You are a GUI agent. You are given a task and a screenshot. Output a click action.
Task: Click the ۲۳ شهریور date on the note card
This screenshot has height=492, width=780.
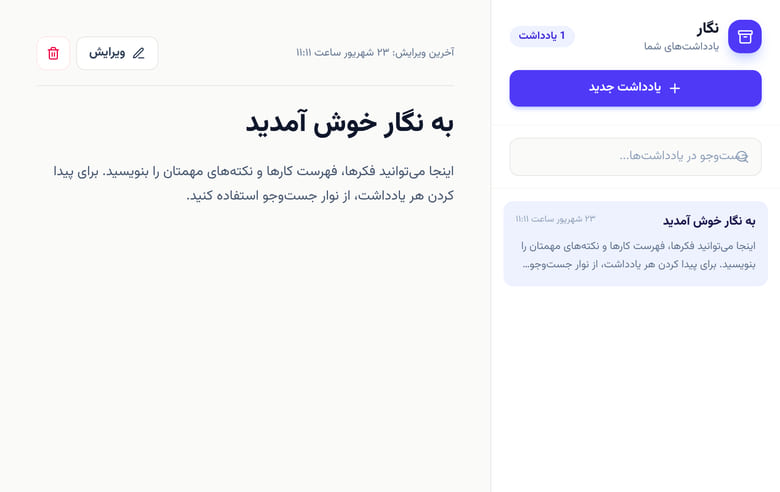pos(555,219)
